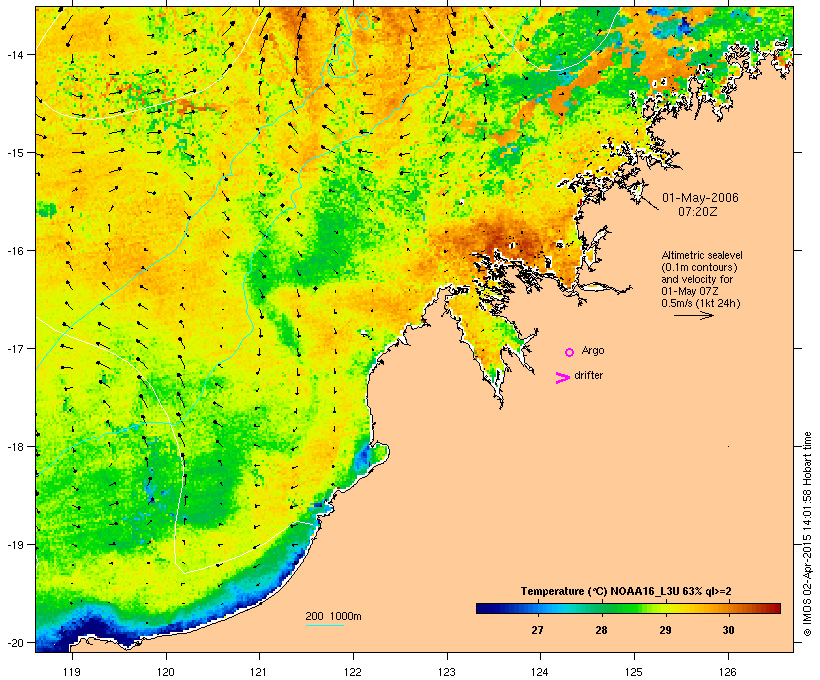Screen dimensions: 820x680
Task: Click the latitude -14 axis label
Action: [x=14, y=54]
